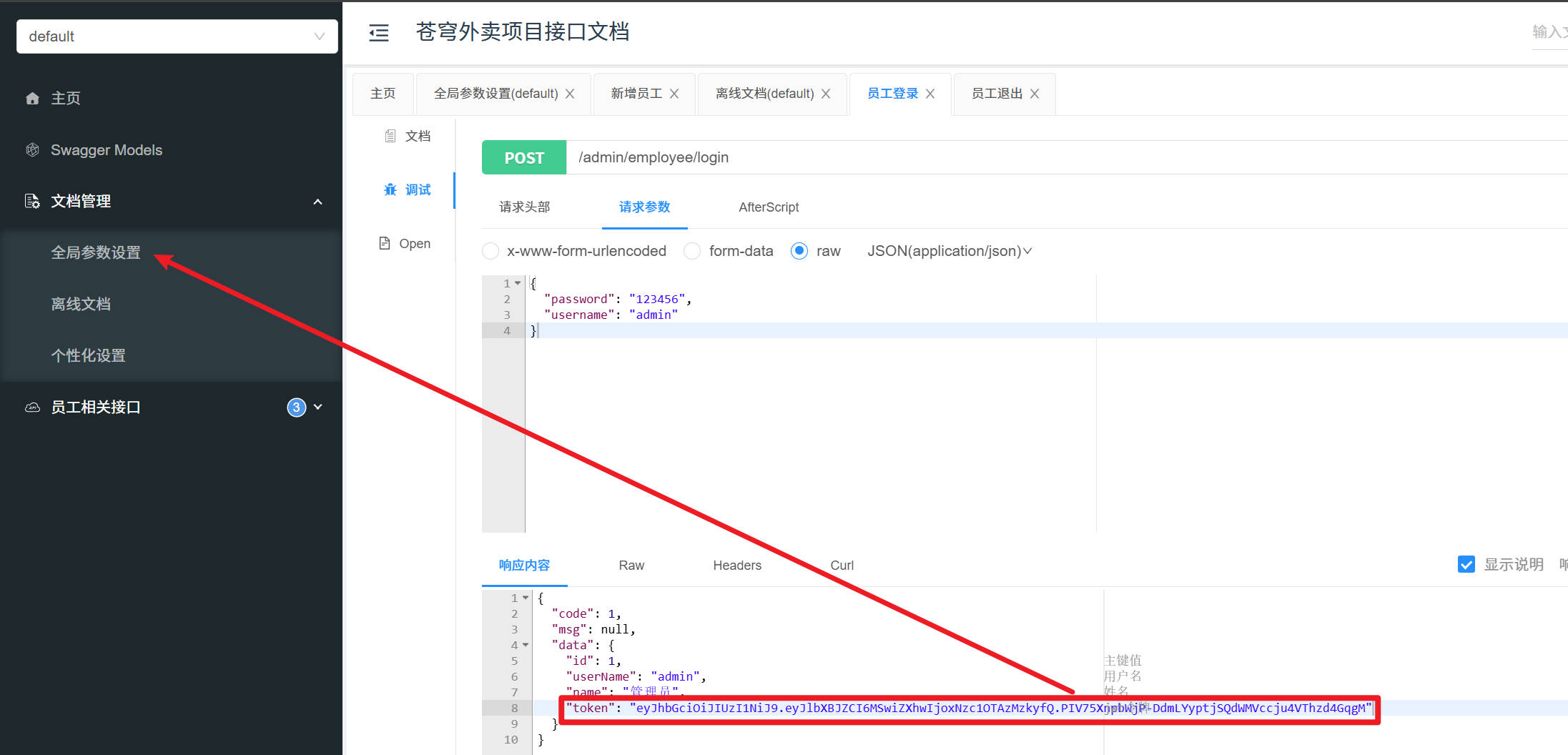Open the default group dropdown
The height and width of the screenshot is (755, 1568).
tap(177, 36)
